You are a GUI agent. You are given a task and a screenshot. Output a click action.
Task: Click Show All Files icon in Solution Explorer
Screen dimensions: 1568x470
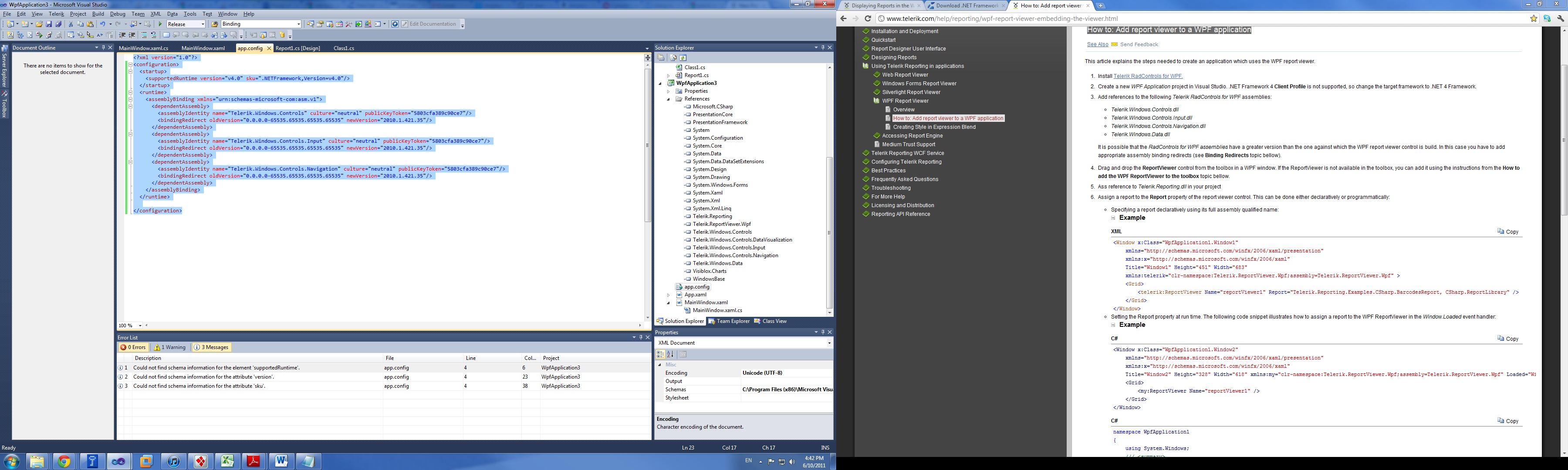[x=673, y=58]
